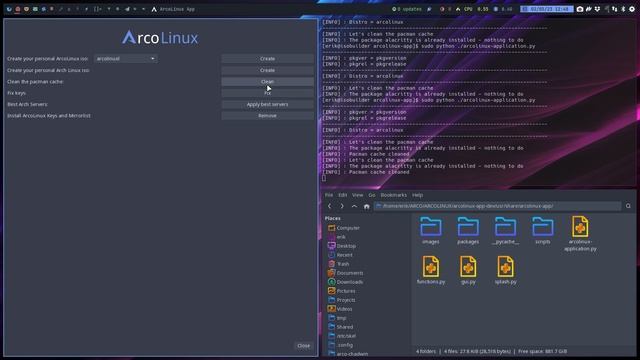Click the file manager path bar

498,206
